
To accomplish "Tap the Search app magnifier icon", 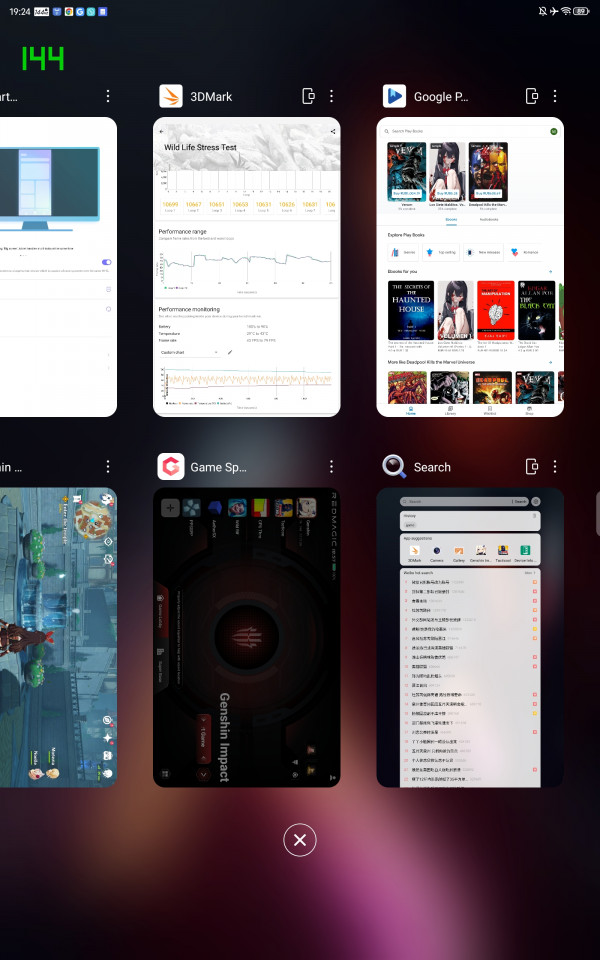I will point(394,467).
